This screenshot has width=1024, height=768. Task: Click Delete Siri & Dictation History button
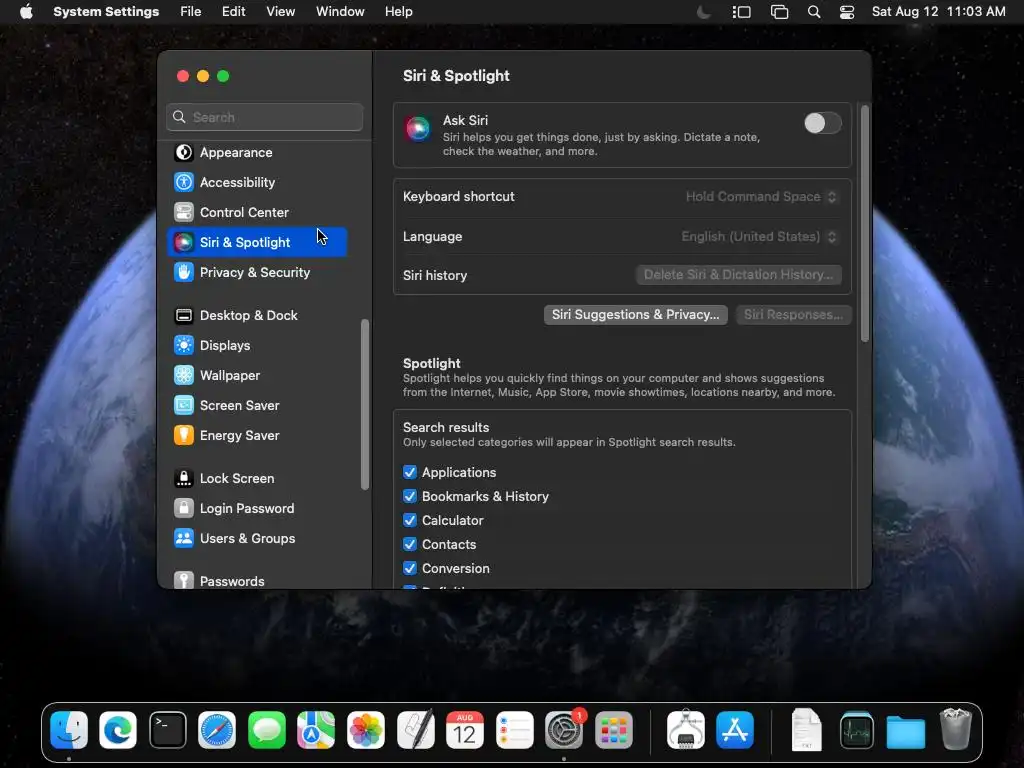click(739, 275)
